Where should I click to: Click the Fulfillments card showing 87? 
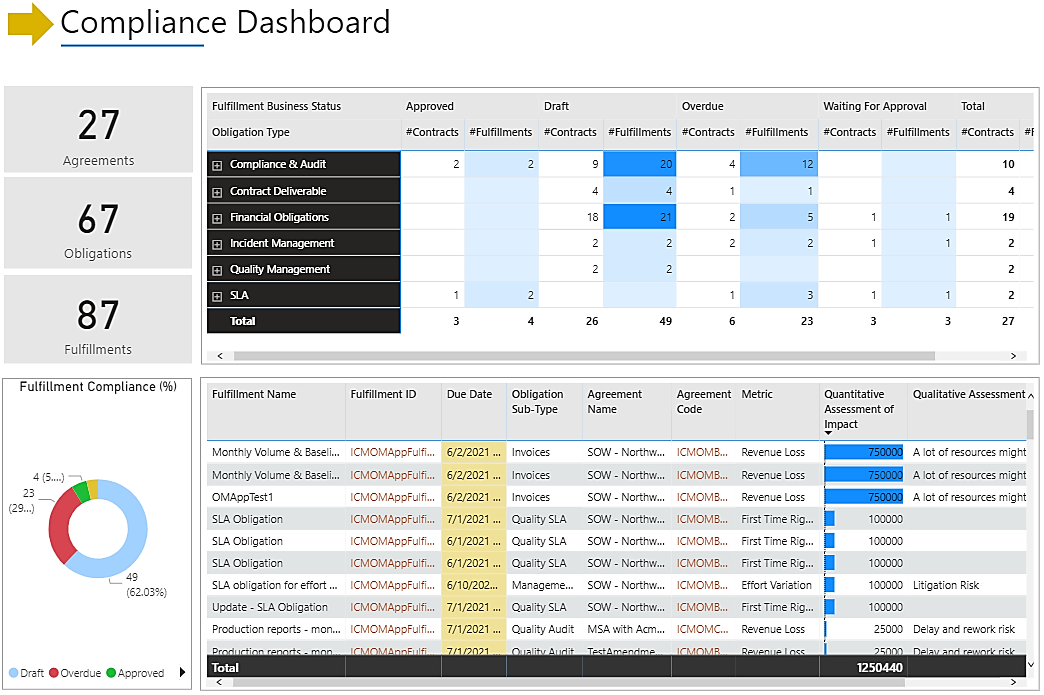click(x=98, y=319)
